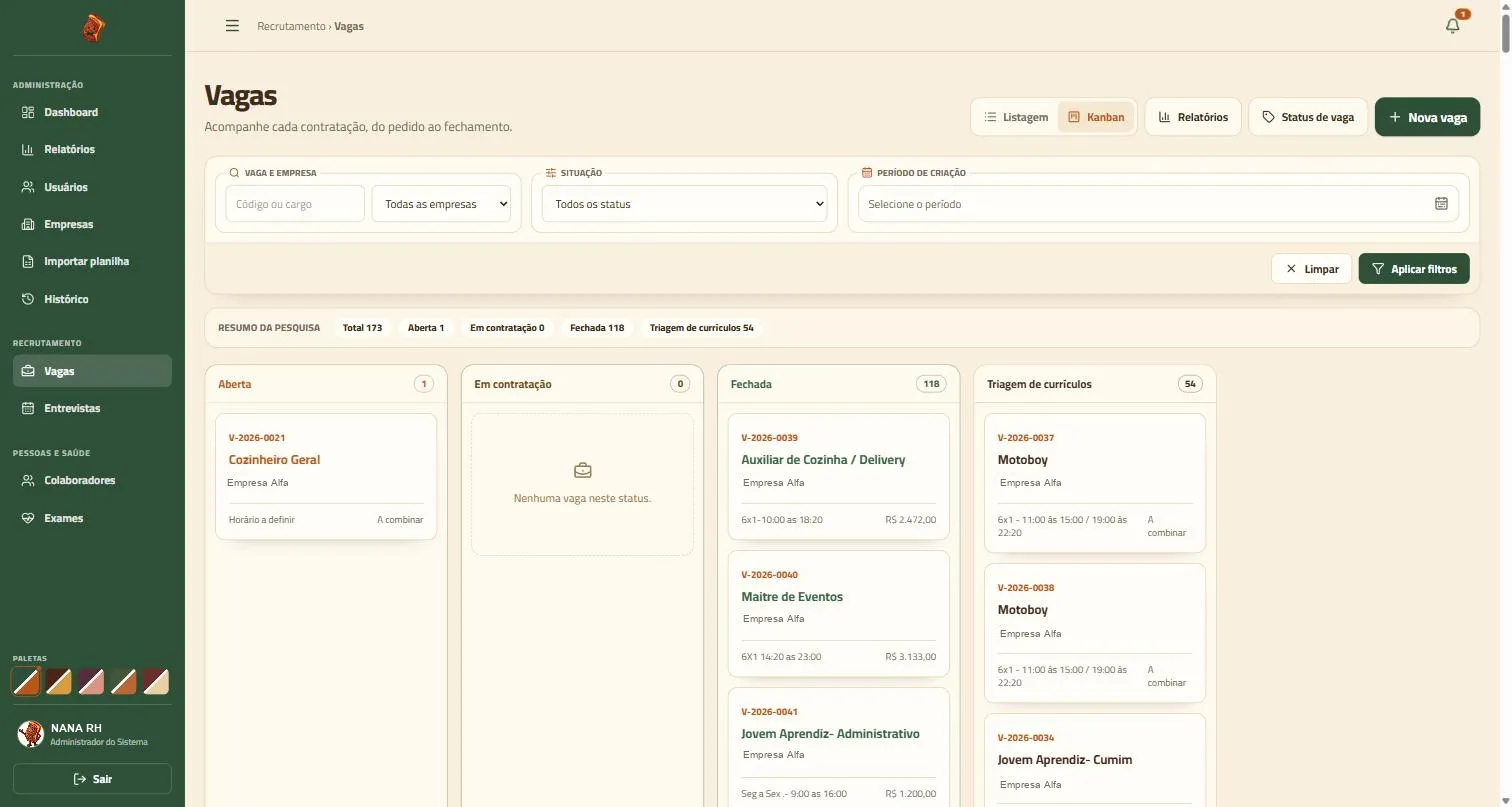The height and width of the screenshot is (807, 1512).
Task: Open the Cozinheiro Geral job card
Action: click(x=326, y=477)
